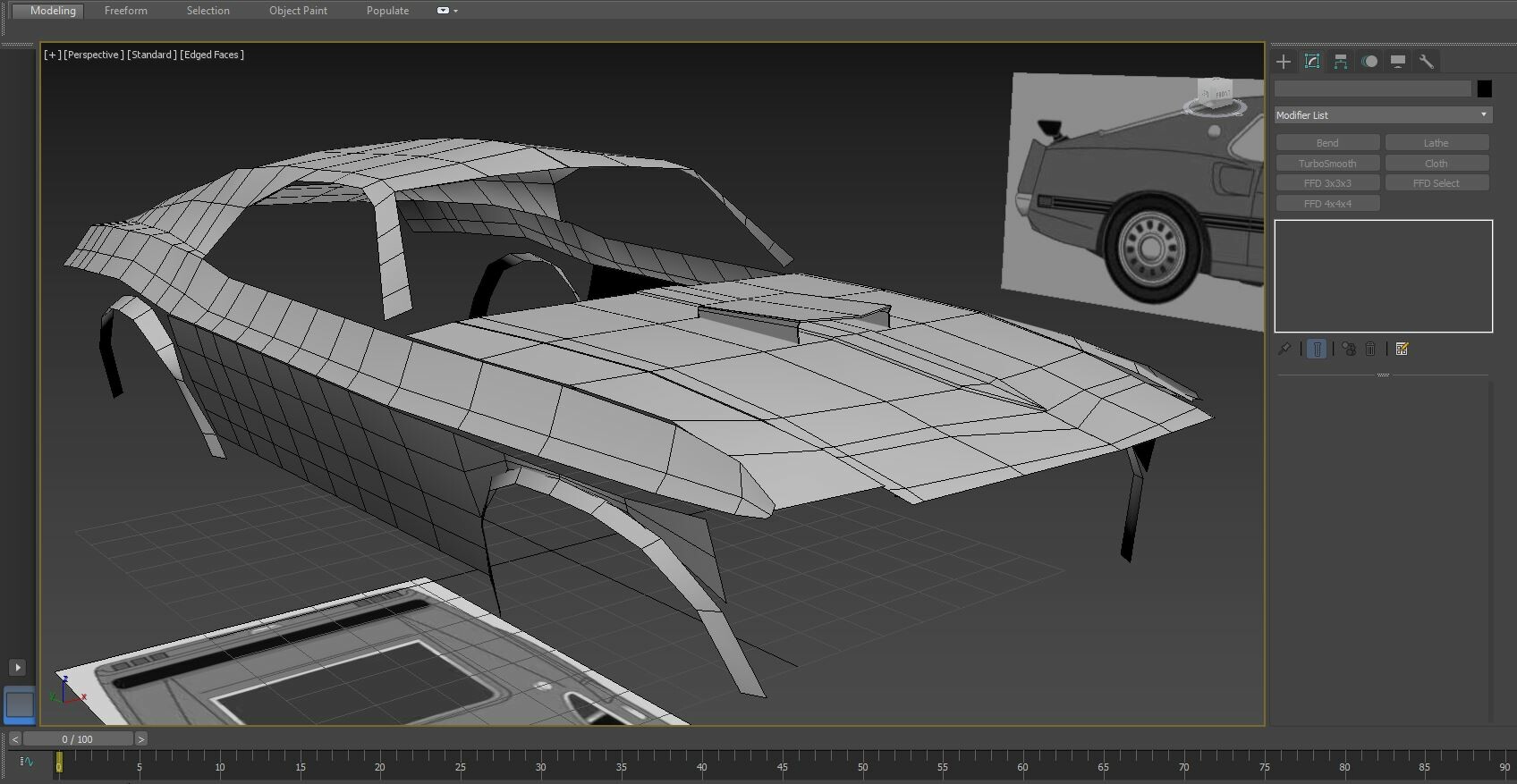Open the Display panel icon
Image resolution: width=1517 pixels, height=784 pixels.
click(1397, 62)
